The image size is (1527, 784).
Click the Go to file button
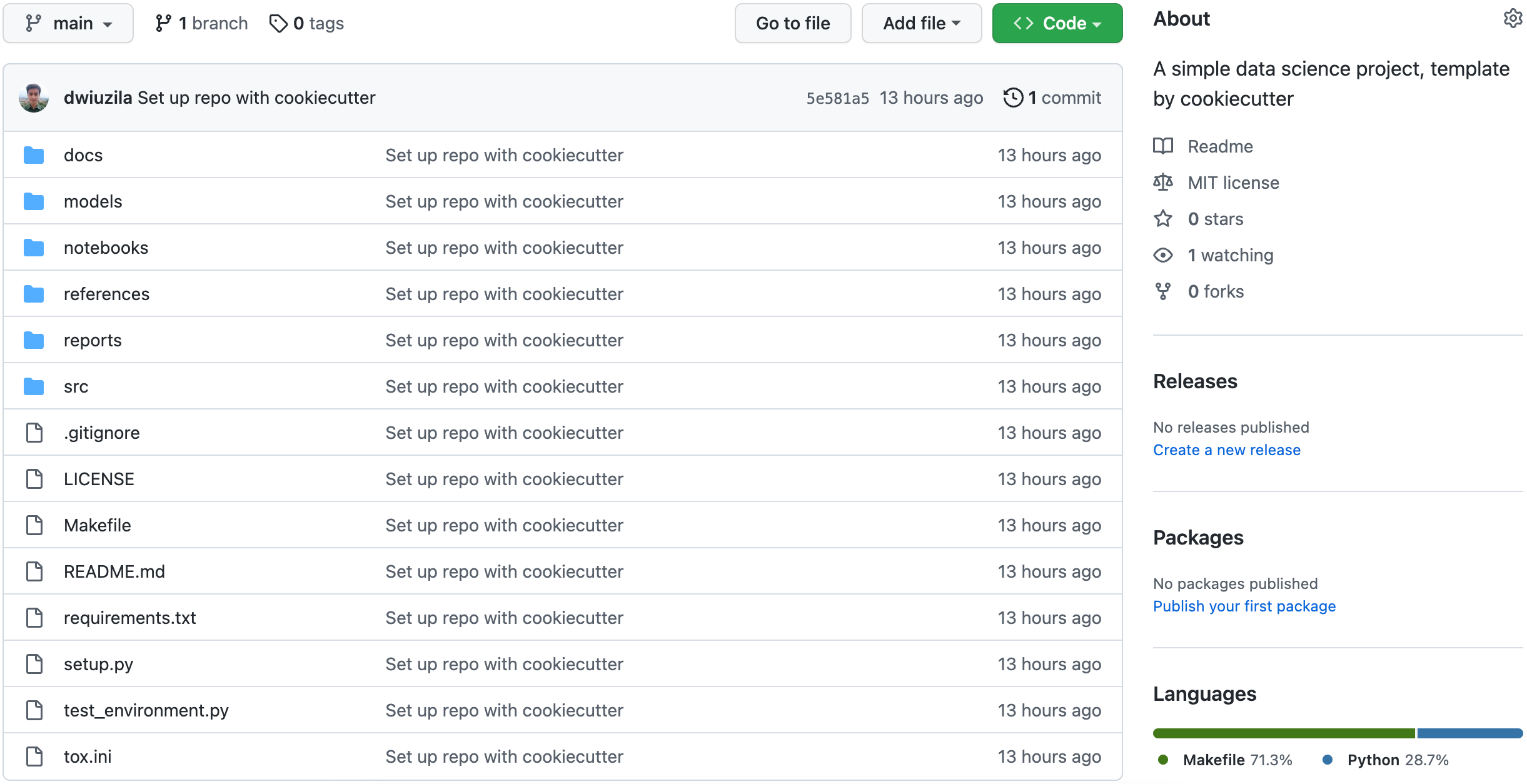point(792,23)
